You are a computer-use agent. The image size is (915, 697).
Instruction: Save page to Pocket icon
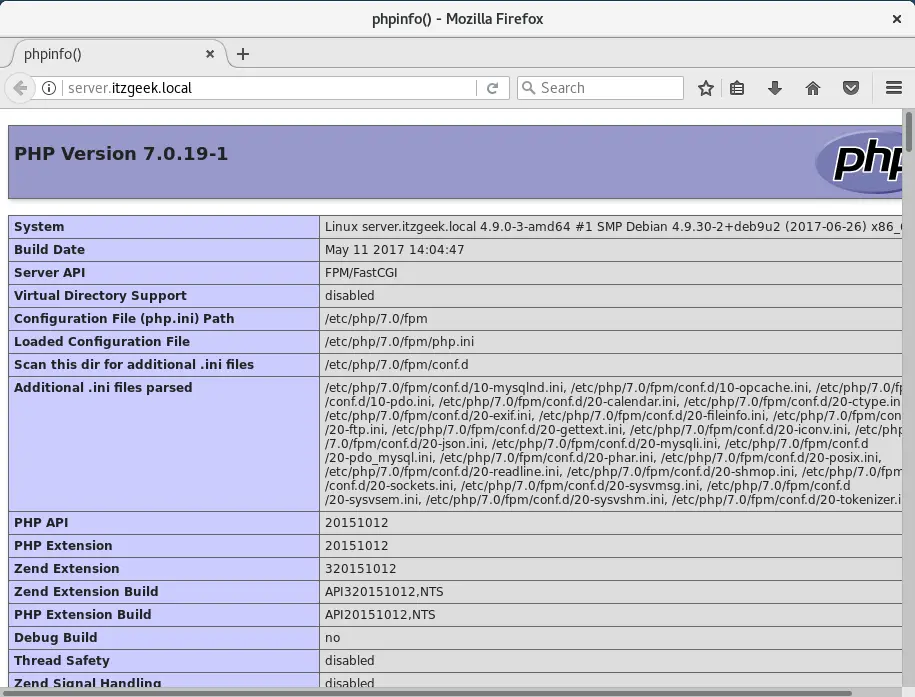pos(851,88)
